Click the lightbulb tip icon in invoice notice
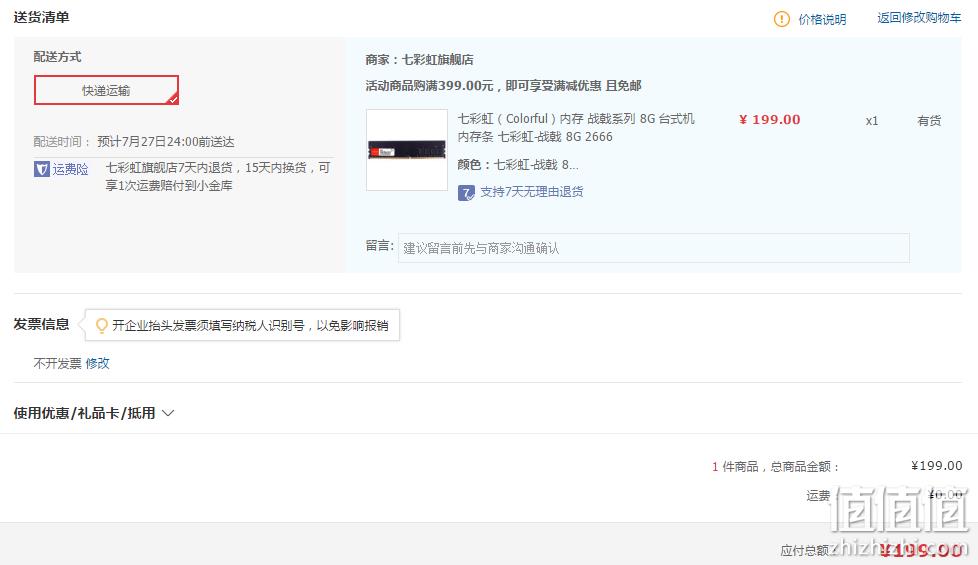Image resolution: width=978 pixels, height=565 pixels. click(102, 326)
